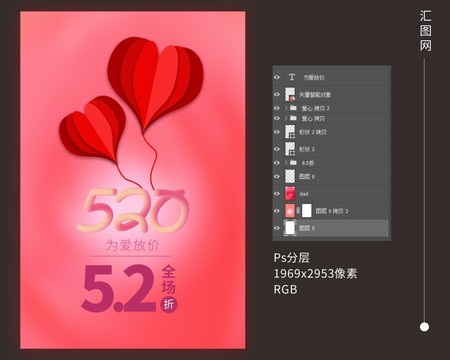Screen dimensions: 450x360
Task: Hide the dad layer
Action: (277, 194)
